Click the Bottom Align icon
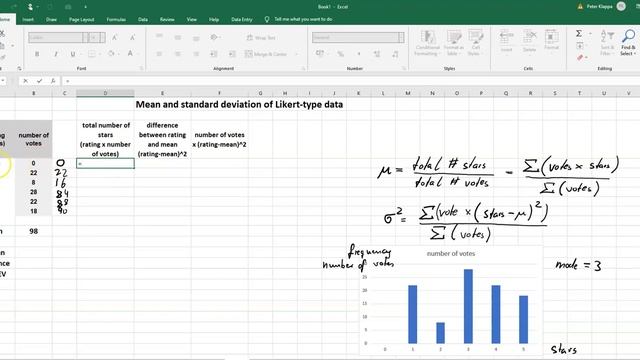Screen dimensions: 640x360 196,38
